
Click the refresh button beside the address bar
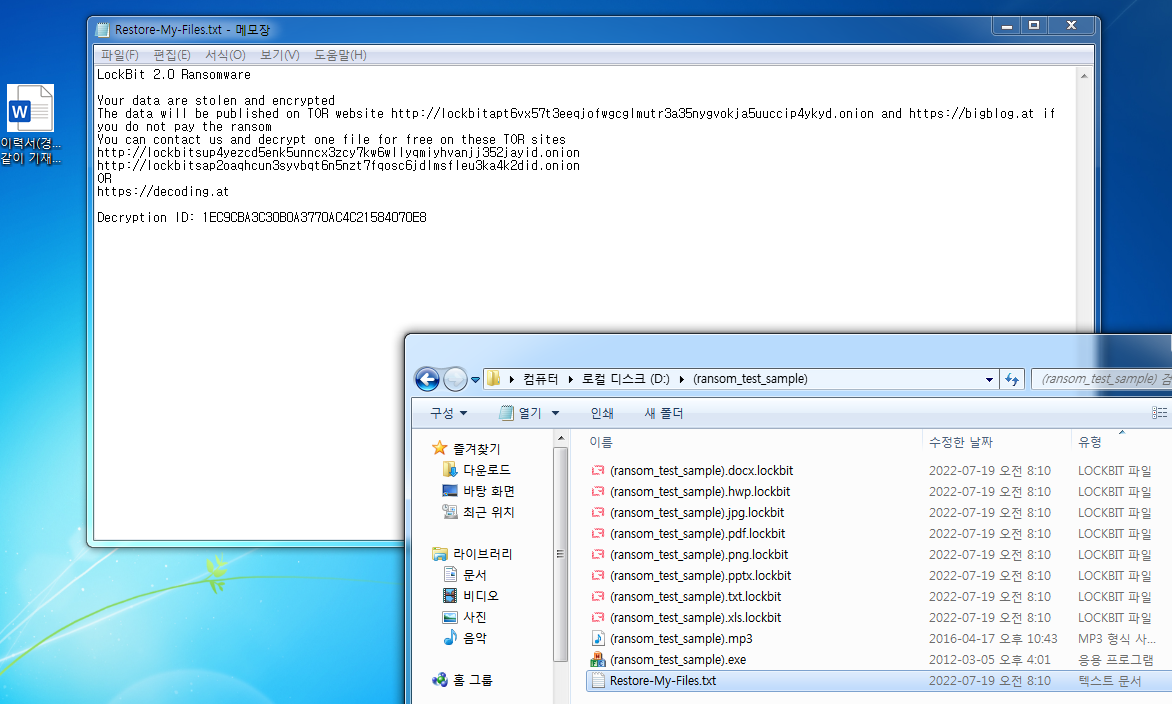pos(1012,380)
